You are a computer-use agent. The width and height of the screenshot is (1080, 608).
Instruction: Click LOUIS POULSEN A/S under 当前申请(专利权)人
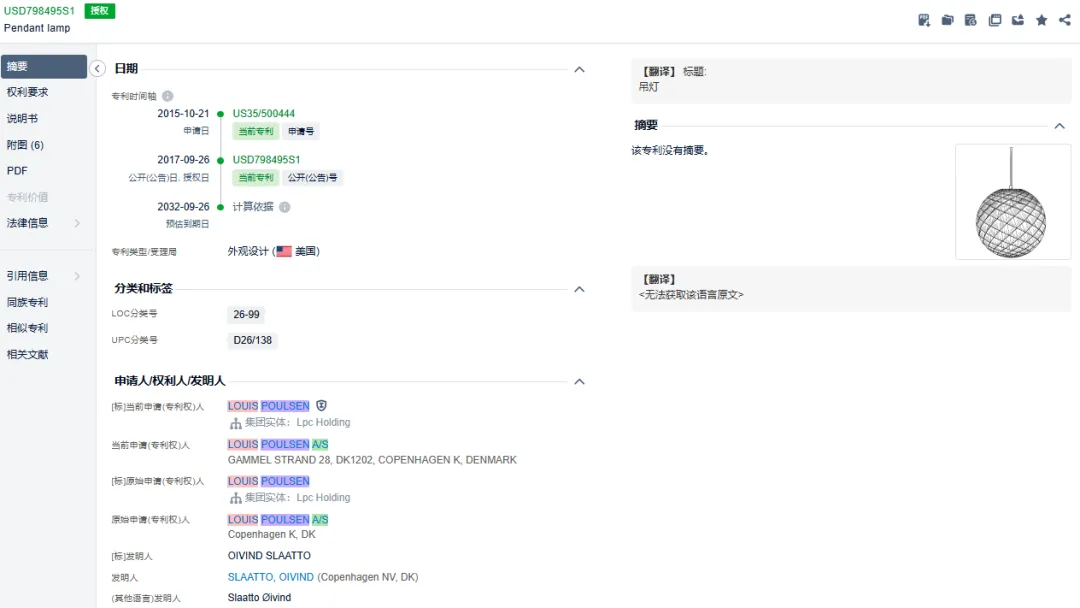pyautogui.click(x=278, y=445)
